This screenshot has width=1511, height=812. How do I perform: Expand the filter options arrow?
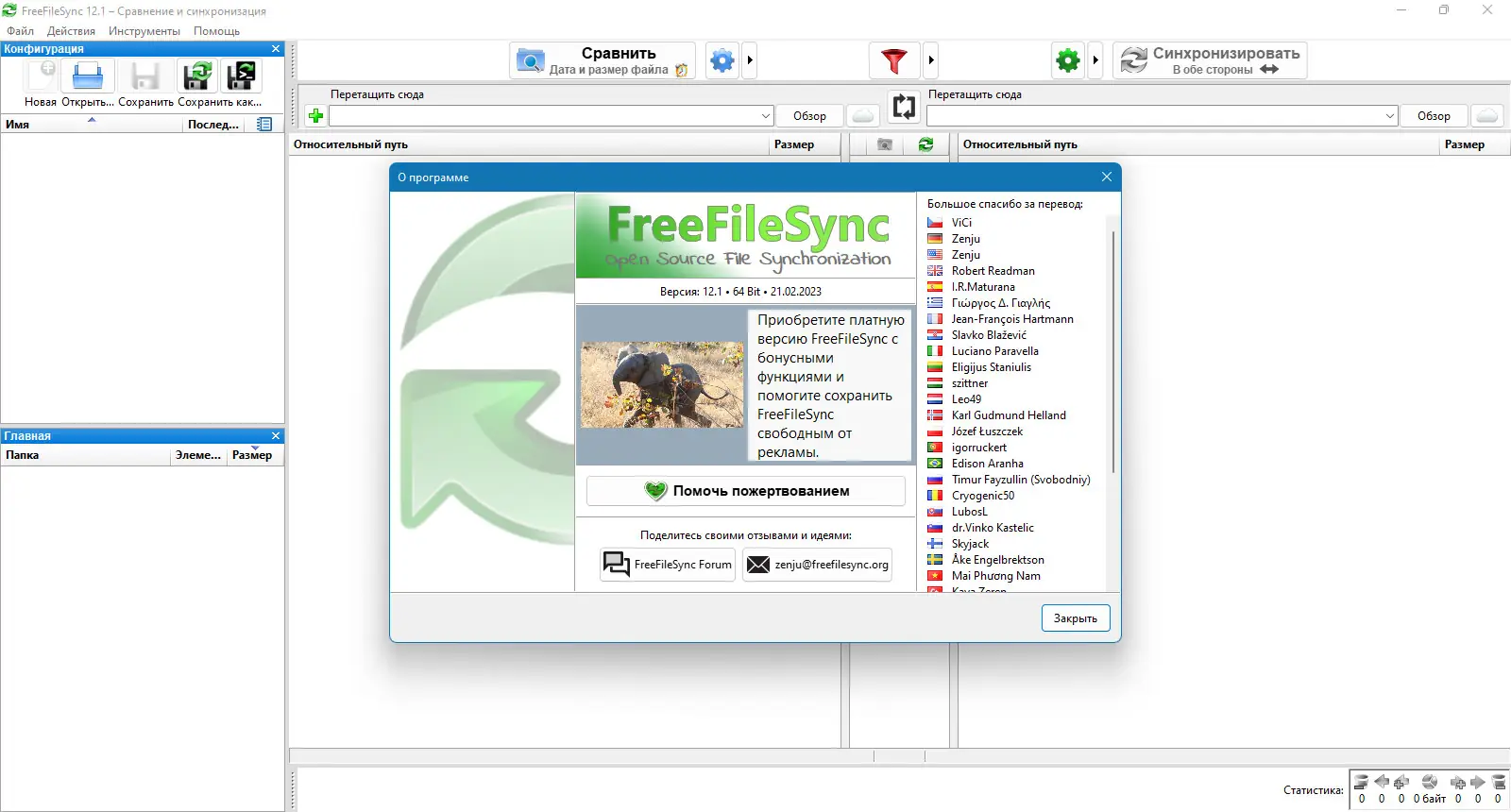pos(930,60)
